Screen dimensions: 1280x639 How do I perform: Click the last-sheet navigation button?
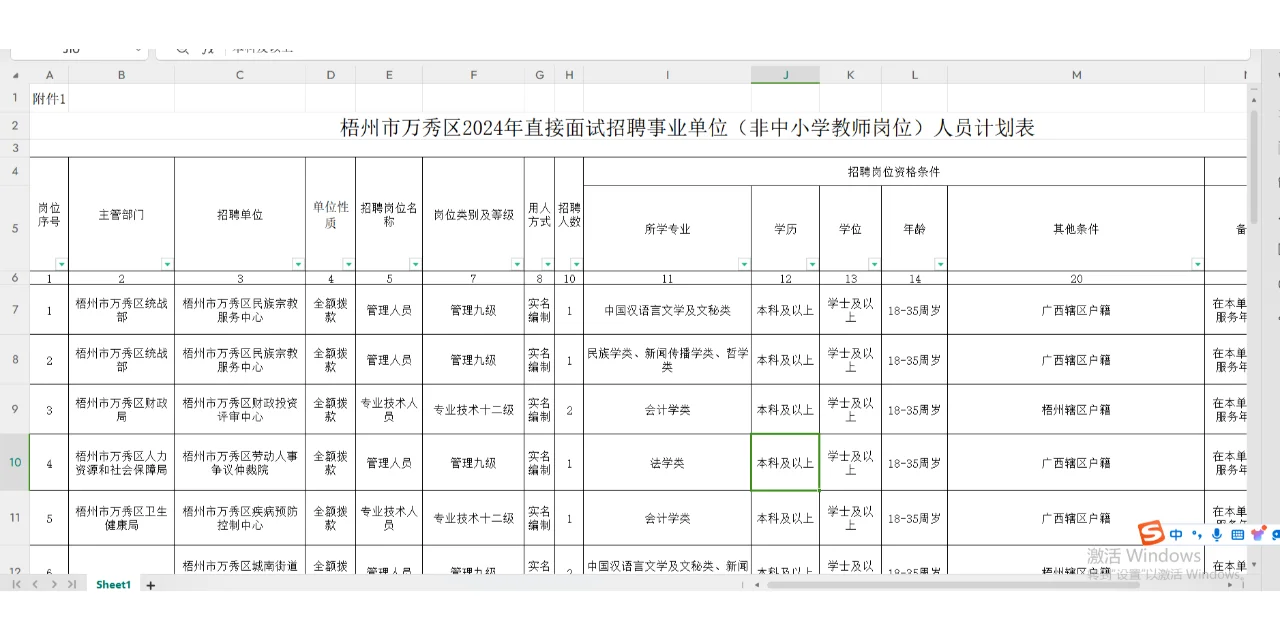[x=72, y=584]
